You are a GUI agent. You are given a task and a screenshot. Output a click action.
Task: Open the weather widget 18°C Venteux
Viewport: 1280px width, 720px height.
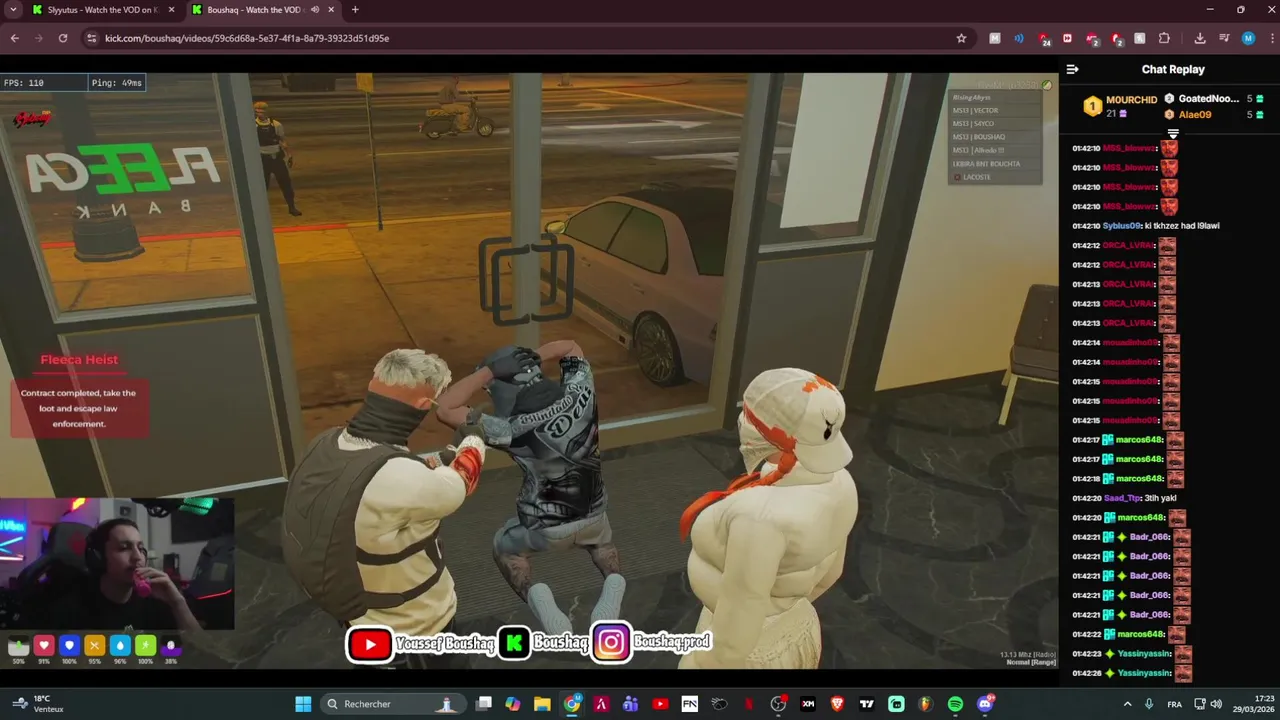click(x=37, y=704)
